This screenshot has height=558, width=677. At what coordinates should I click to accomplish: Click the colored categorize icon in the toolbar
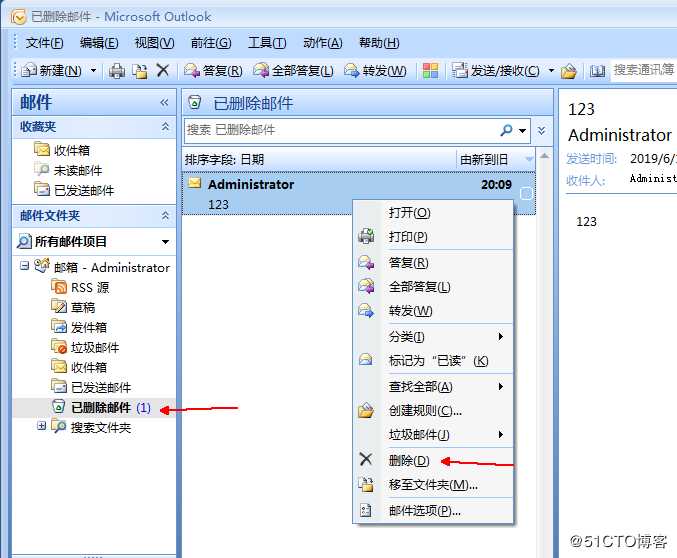pos(430,70)
